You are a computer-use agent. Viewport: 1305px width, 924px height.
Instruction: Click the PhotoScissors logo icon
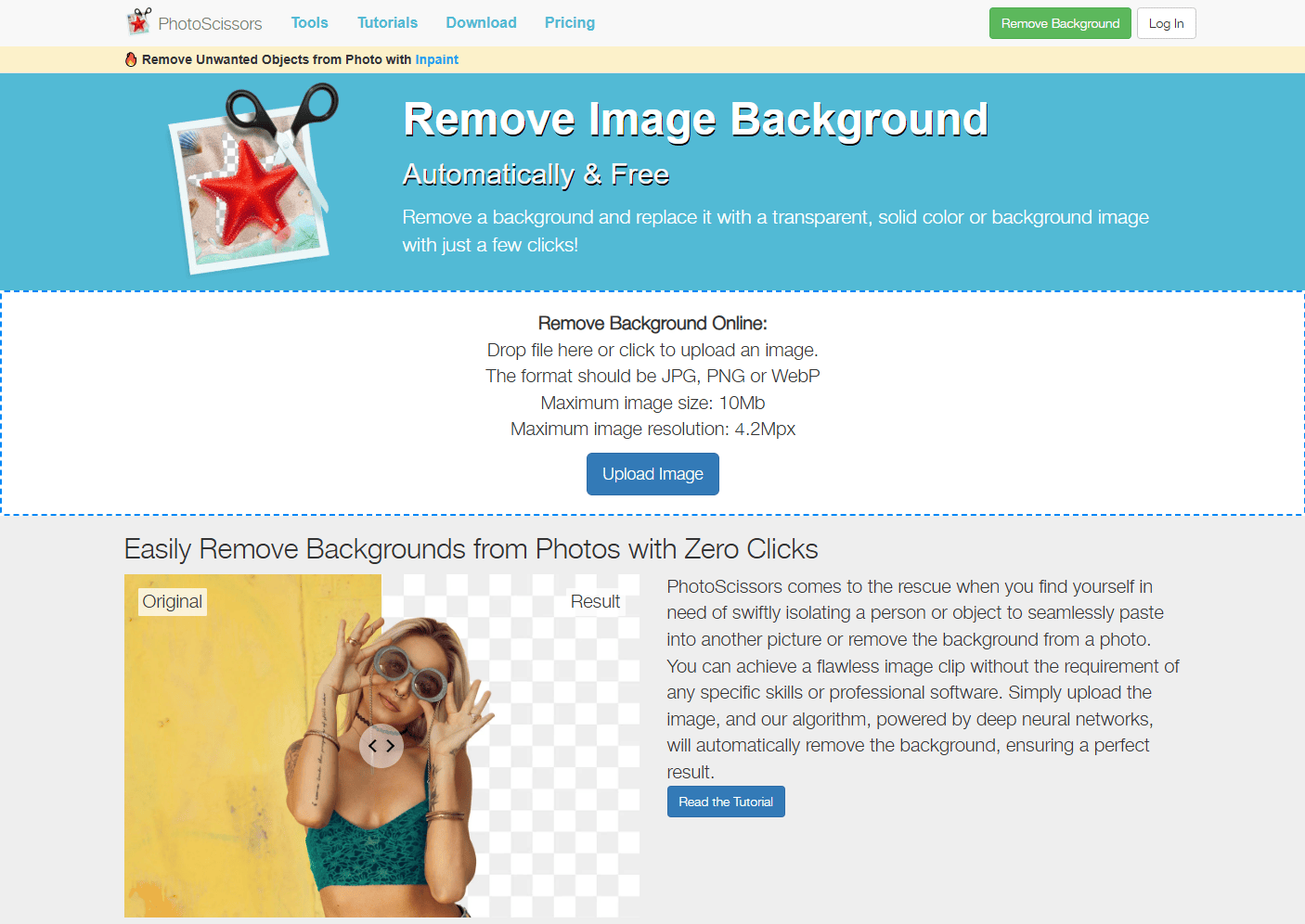[139, 21]
